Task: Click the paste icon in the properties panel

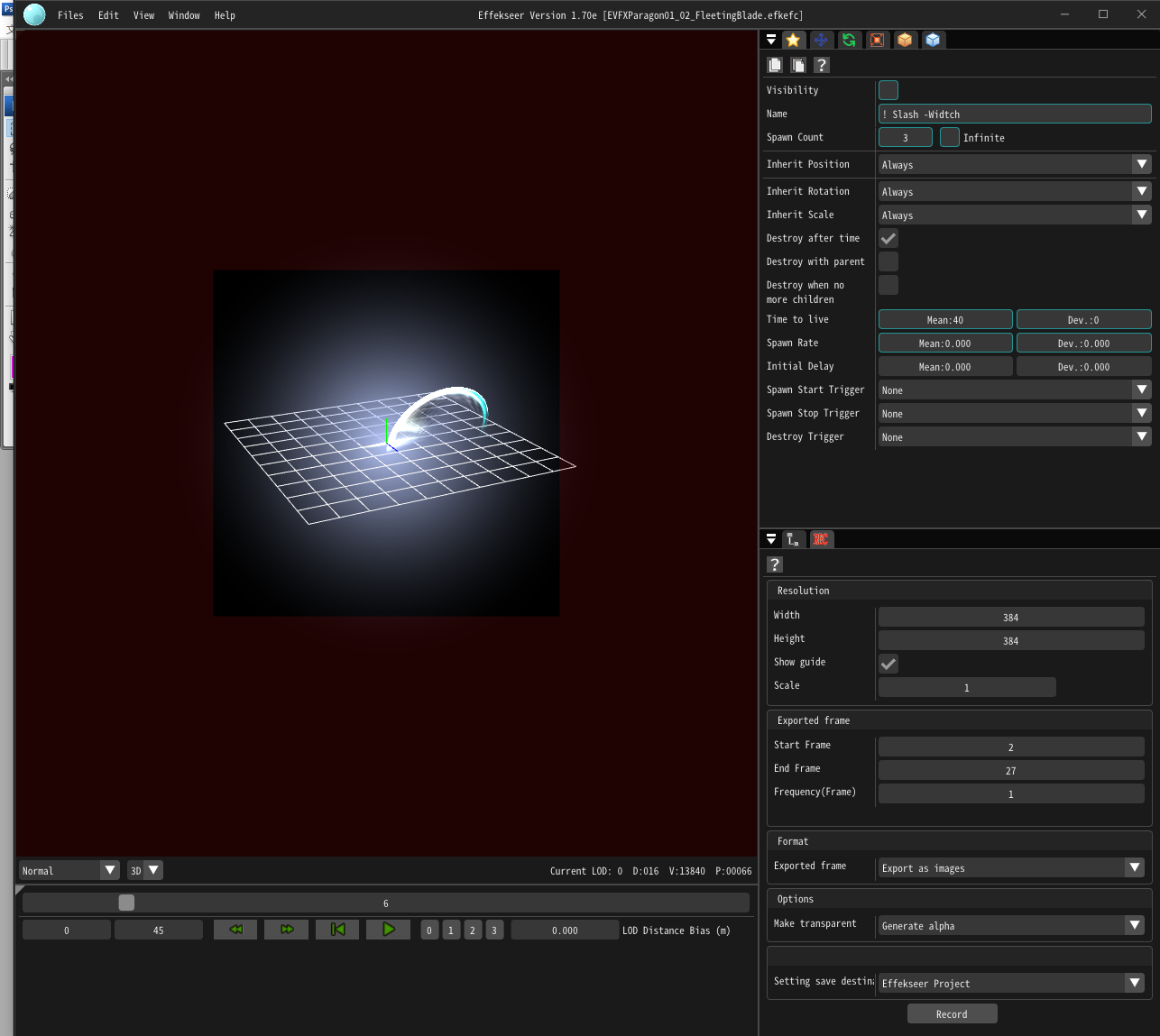Action: point(798,65)
